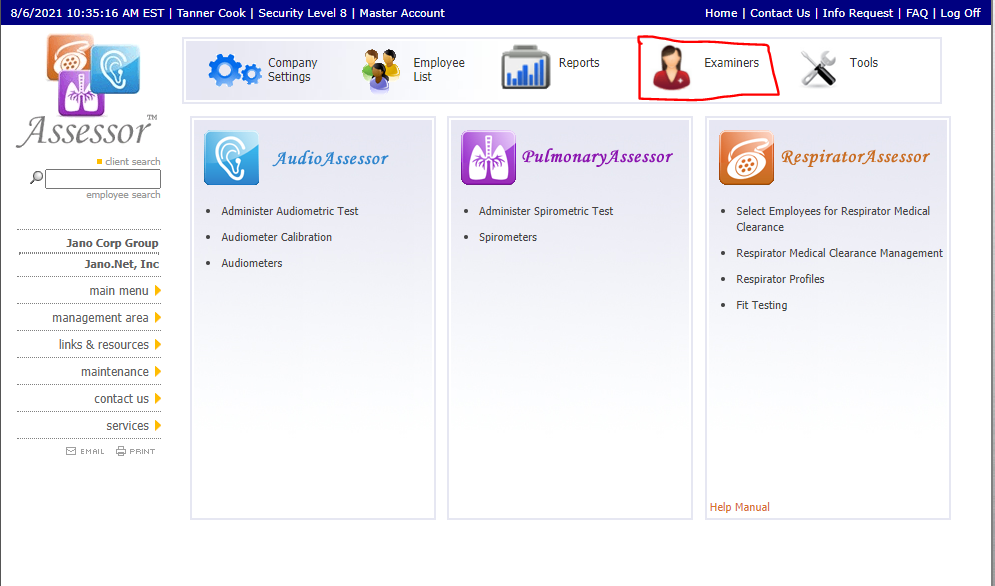Open Administer Audiometric Test
Image resolution: width=995 pixels, height=586 pixels.
tap(289, 211)
